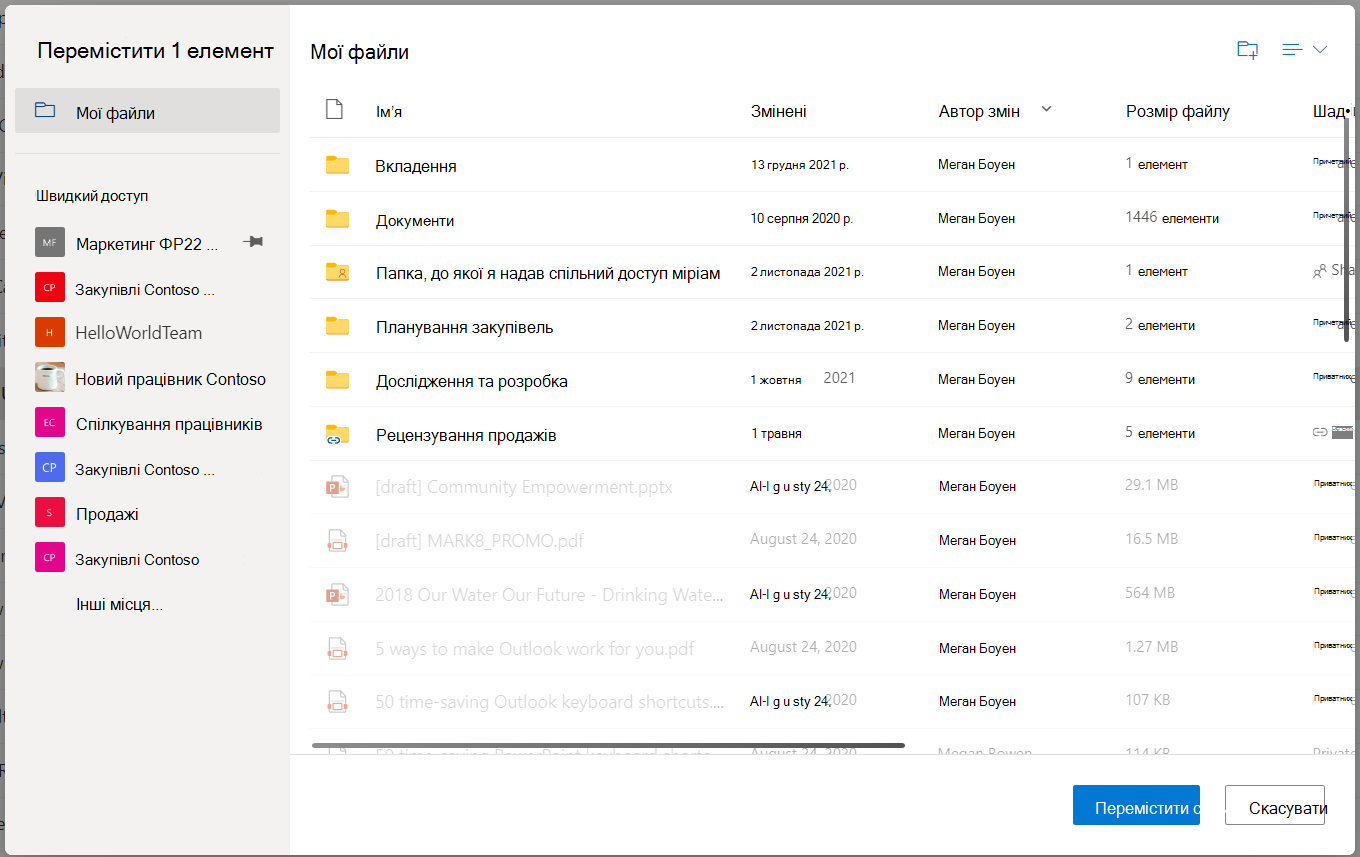Viewport: 1360px width, 857px height.
Task: Click the Документи folder icon
Action: click(337, 219)
